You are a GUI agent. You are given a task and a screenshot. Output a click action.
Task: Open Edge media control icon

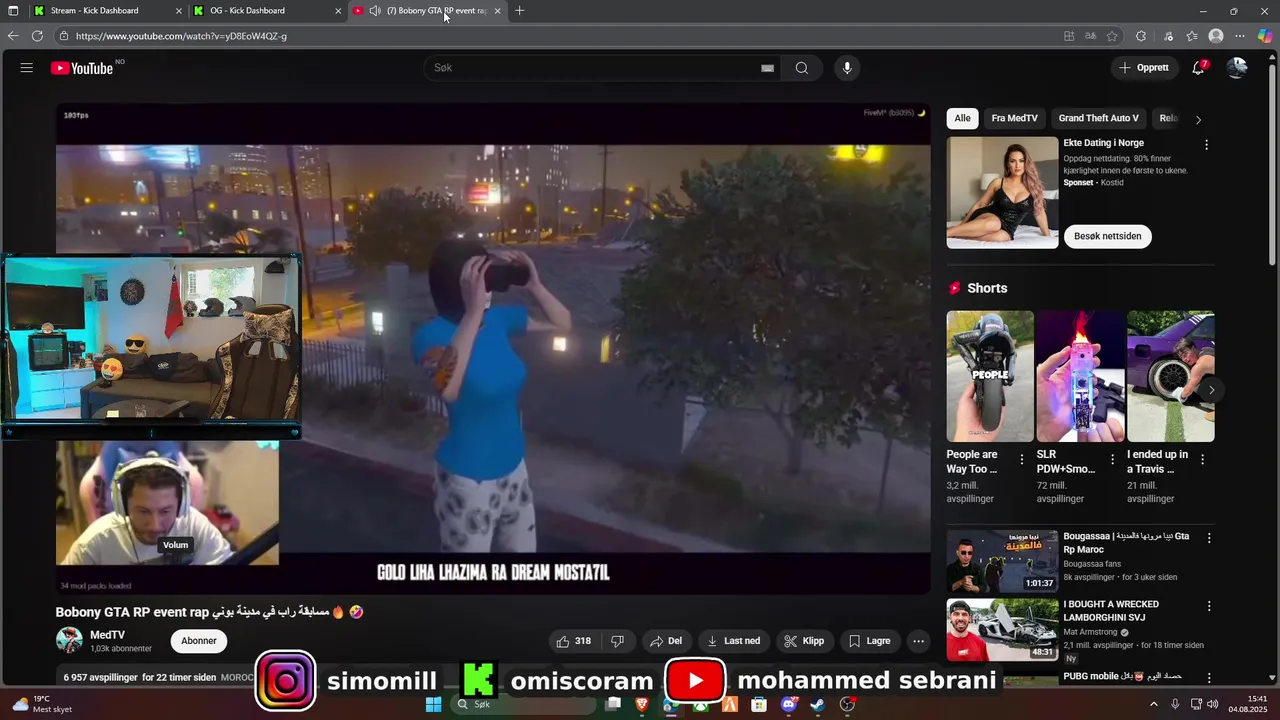click(1168, 36)
